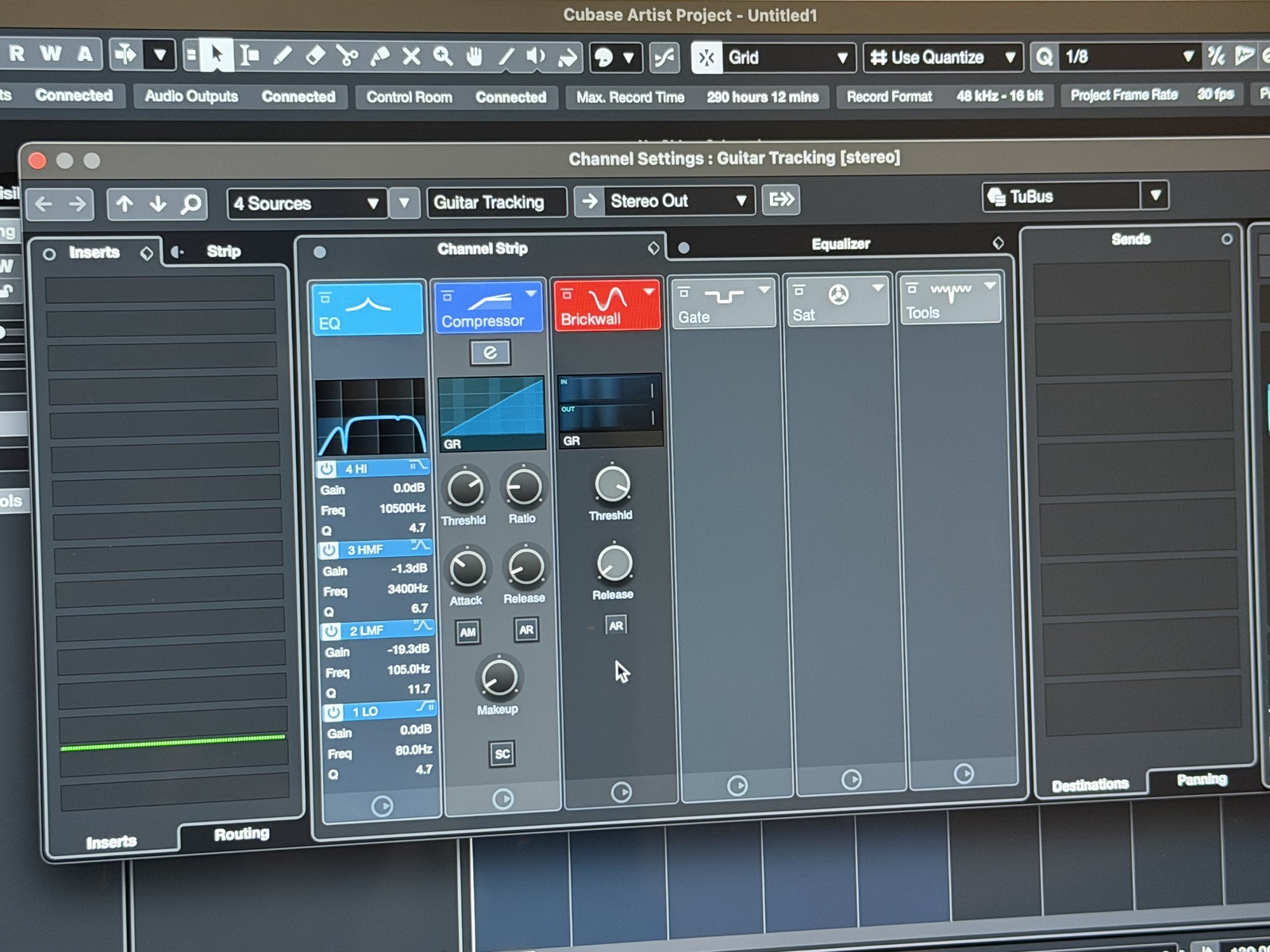Click the Compressor Makeup knob
The width and height of the screenshot is (1270, 952).
coord(499,678)
